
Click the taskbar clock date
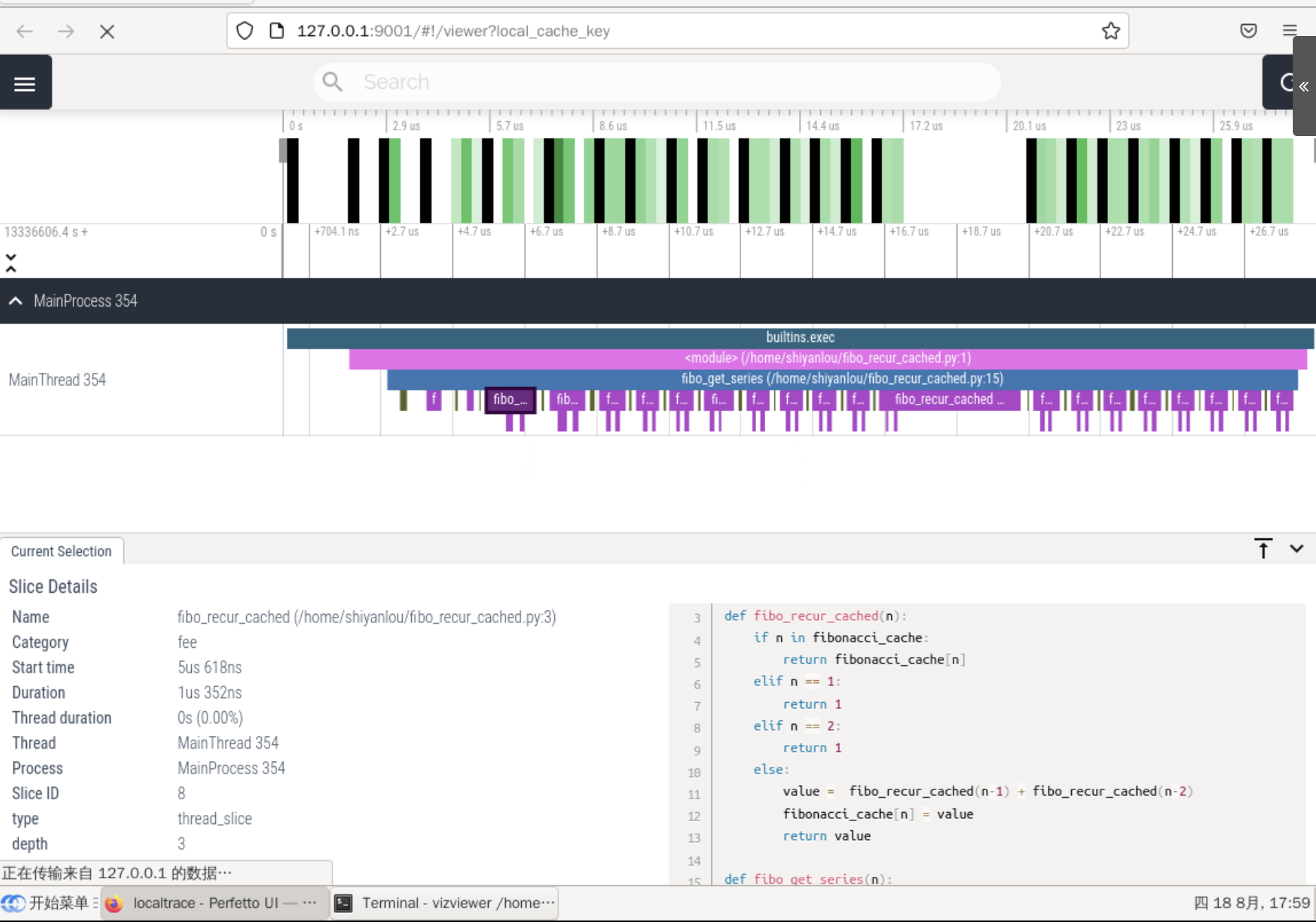click(1251, 903)
